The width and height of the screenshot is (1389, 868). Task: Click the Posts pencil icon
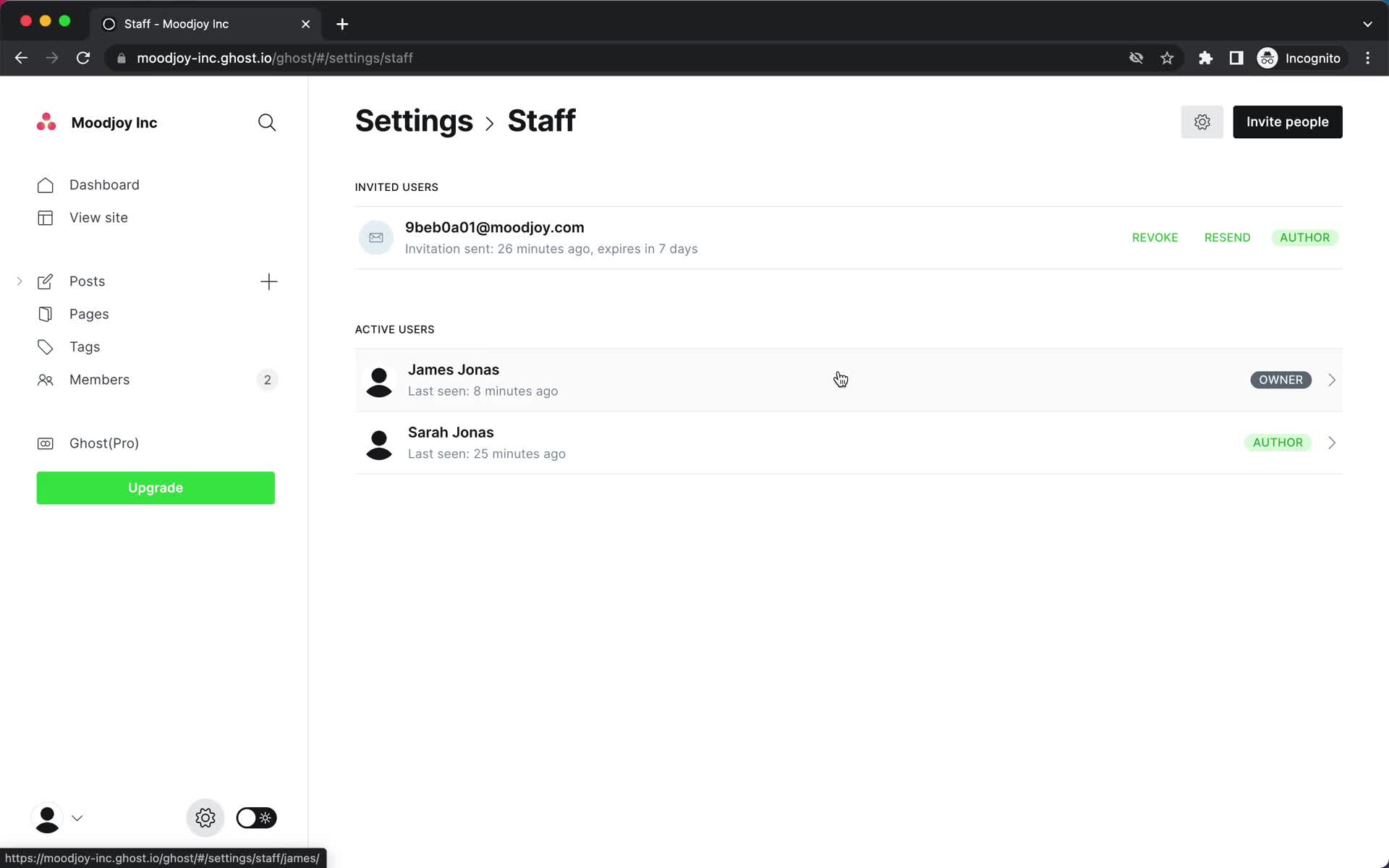[45, 281]
